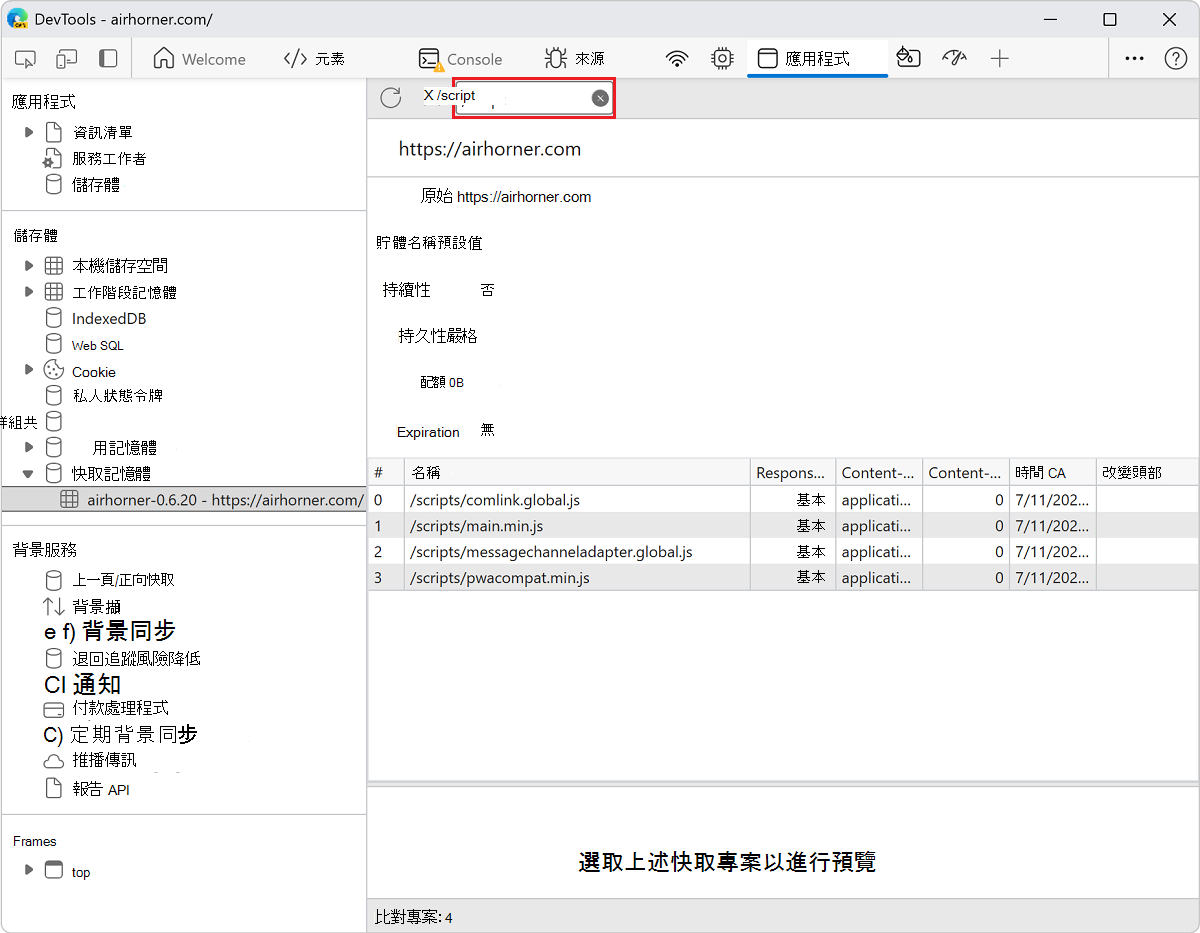Toggle device emulation icon
This screenshot has width=1200, height=933.
tap(67, 59)
